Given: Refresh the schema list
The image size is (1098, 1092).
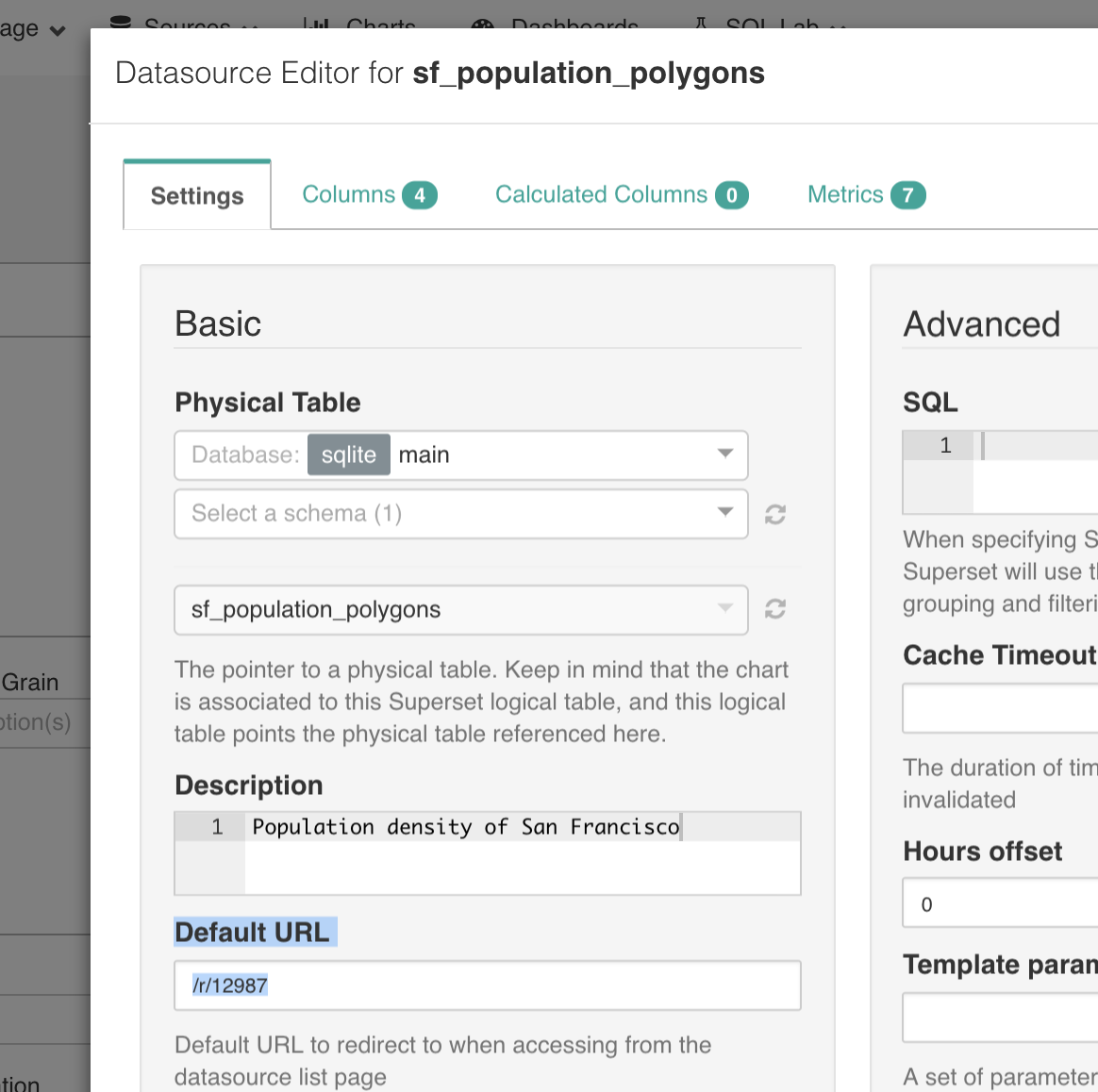Looking at the screenshot, I should pos(774,514).
